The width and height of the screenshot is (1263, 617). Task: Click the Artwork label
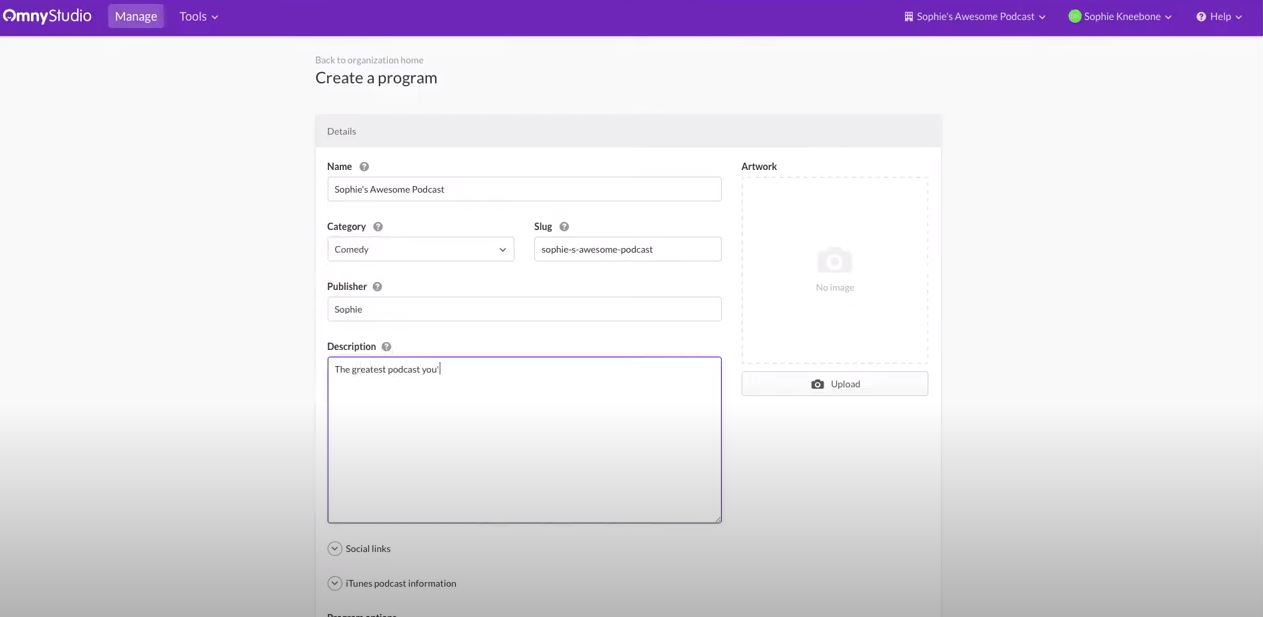[759, 167]
